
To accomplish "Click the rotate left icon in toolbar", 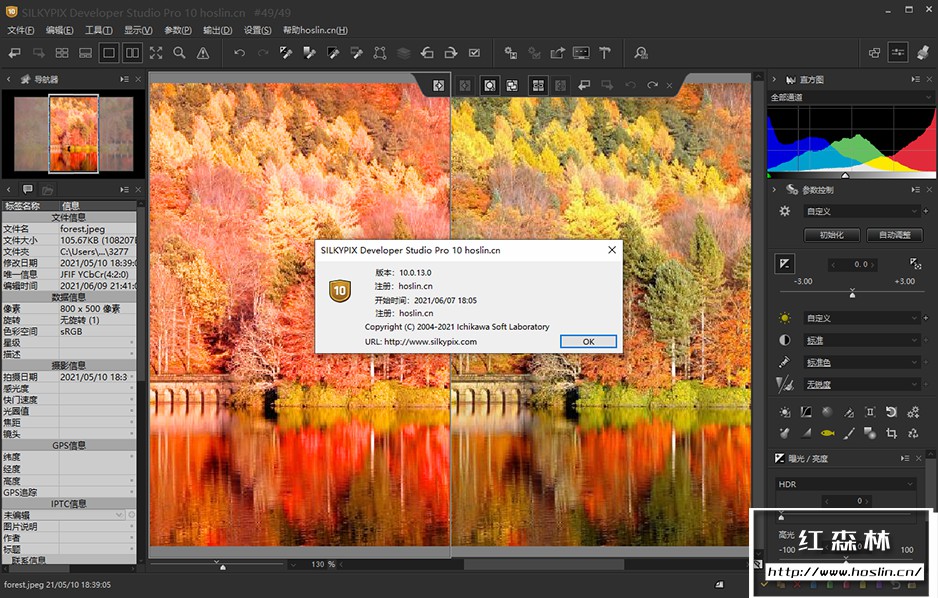I will 427,53.
